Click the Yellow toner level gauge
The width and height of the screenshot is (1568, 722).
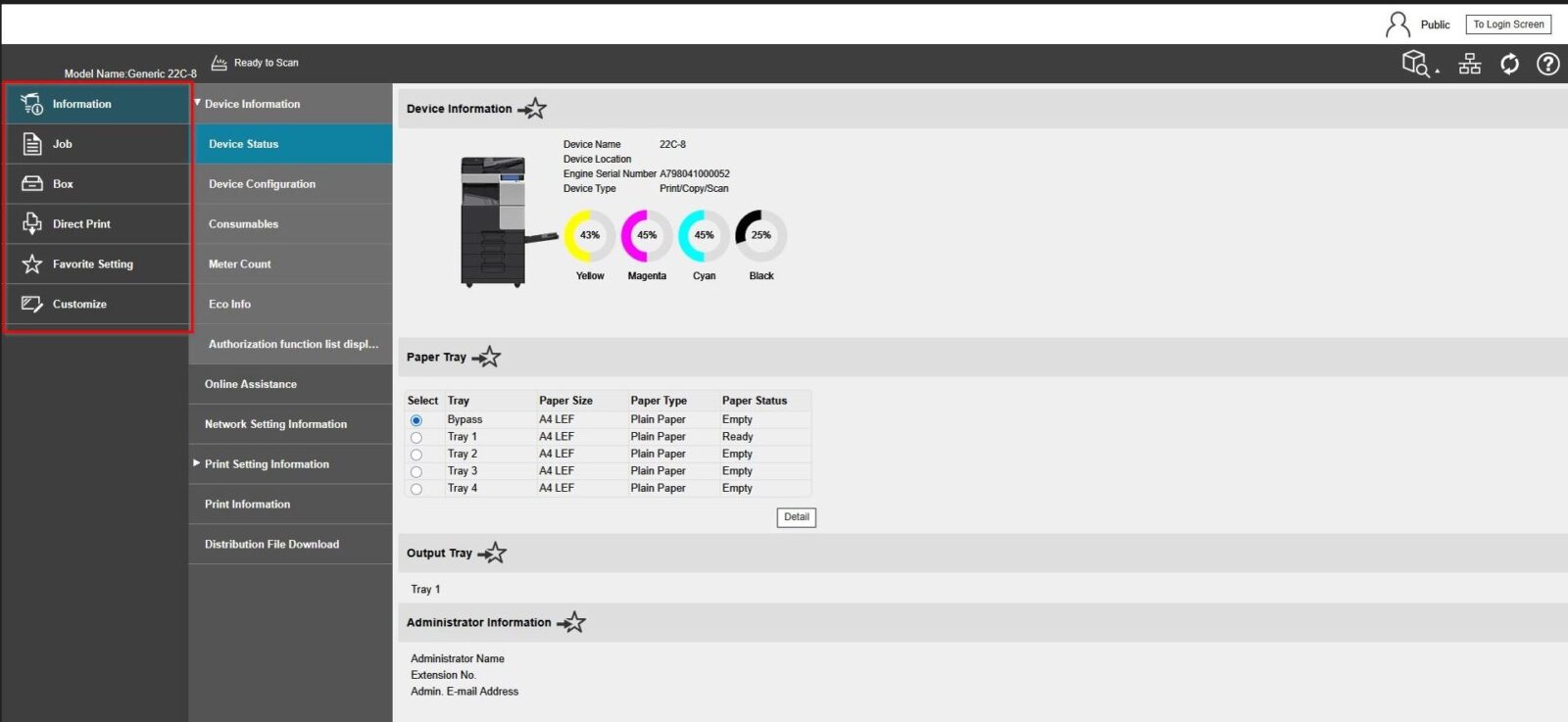pos(590,236)
